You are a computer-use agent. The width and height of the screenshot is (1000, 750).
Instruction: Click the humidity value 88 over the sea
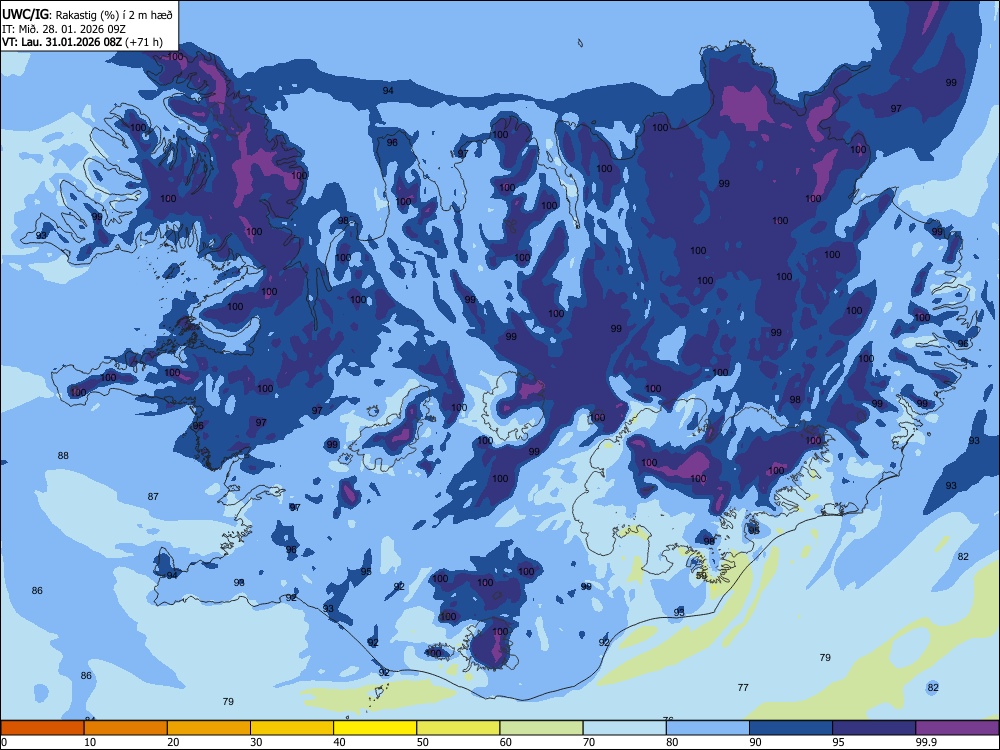click(63, 456)
